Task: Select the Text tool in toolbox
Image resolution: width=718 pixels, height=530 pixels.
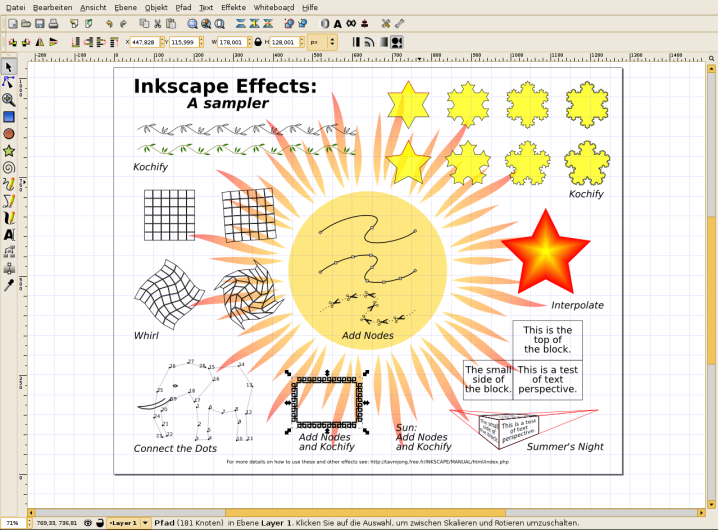Action: 9,235
